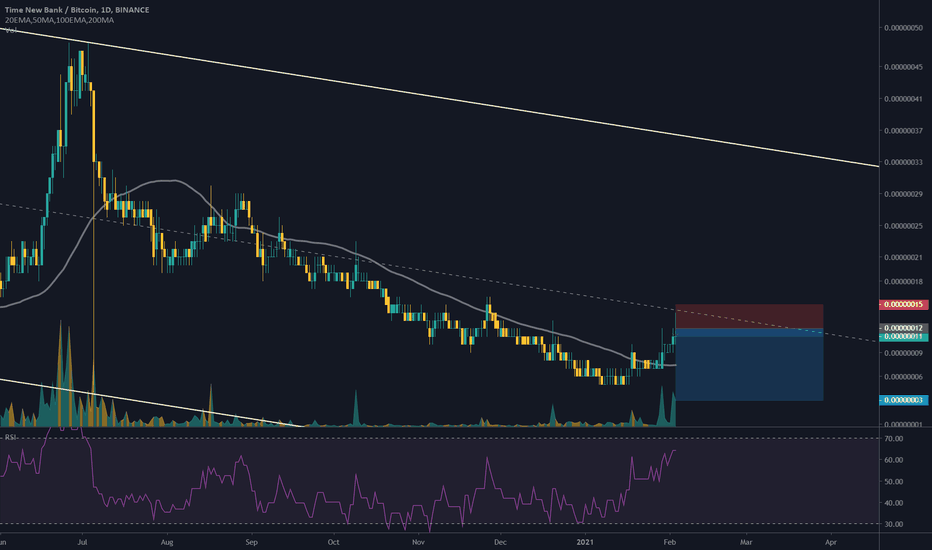Click the 70.00 RSI scale value
The height and width of the screenshot is (550, 932).
tap(894, 439)
